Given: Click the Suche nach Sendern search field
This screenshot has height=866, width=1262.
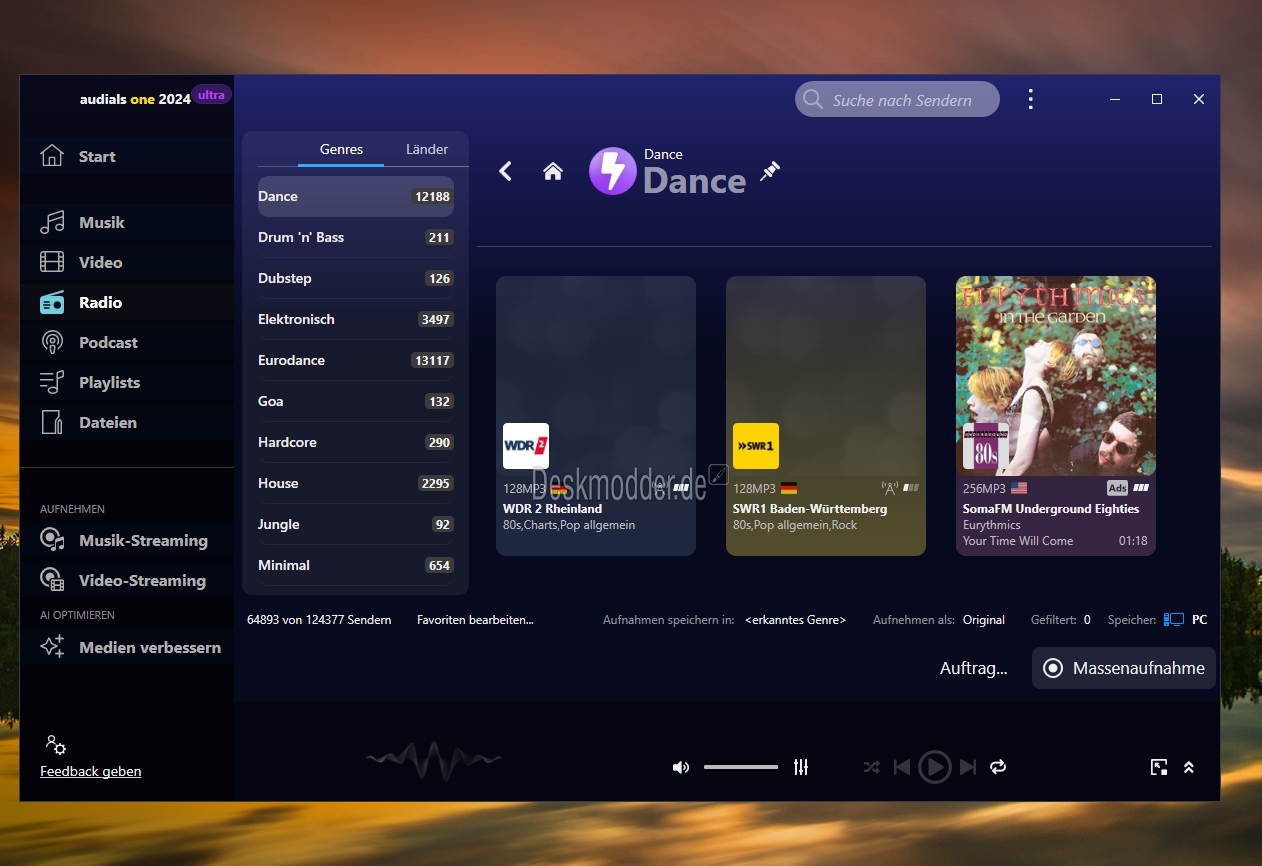Looking at the screenshot, I should click(x=897, y=99).
